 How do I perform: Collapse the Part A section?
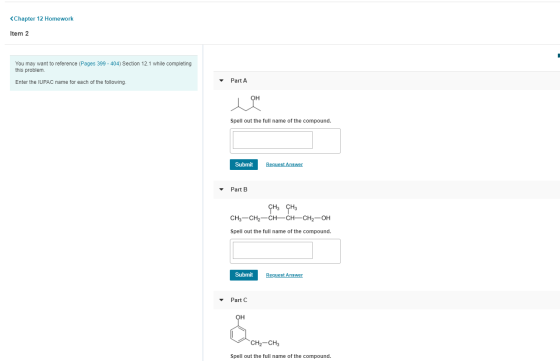coord(221,81)
